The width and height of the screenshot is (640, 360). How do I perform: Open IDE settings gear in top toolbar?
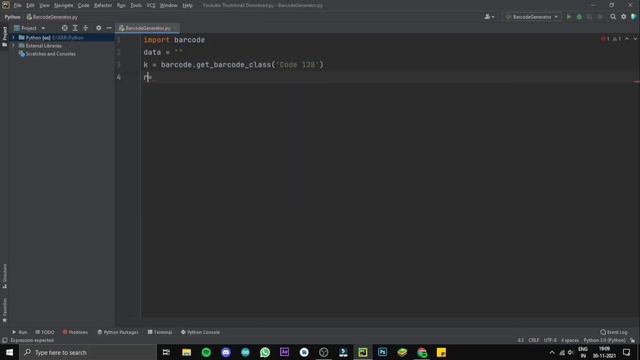click(624, 17)
